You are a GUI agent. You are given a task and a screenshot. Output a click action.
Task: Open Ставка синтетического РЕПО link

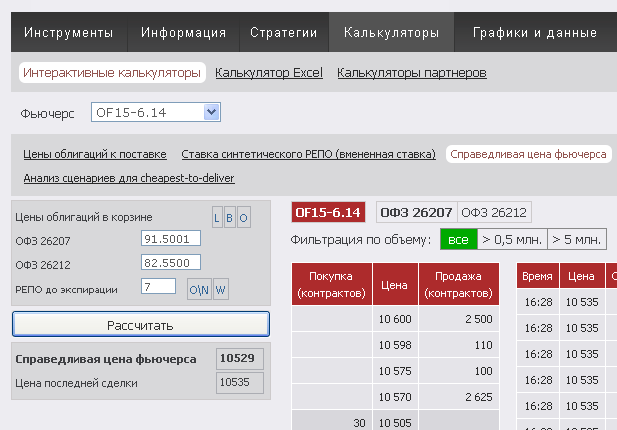tap(308, 154)
